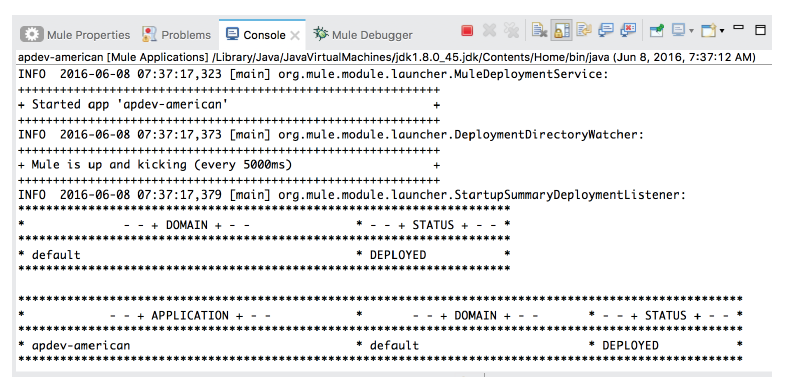Open the Problems tab

tap(177, 35)
